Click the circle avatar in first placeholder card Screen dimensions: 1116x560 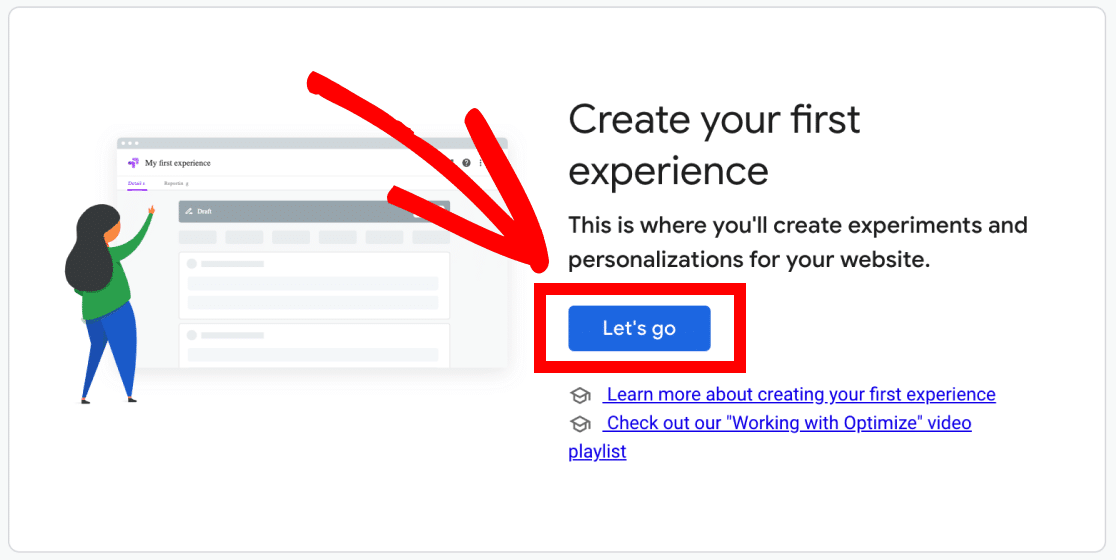pos(191,264)
